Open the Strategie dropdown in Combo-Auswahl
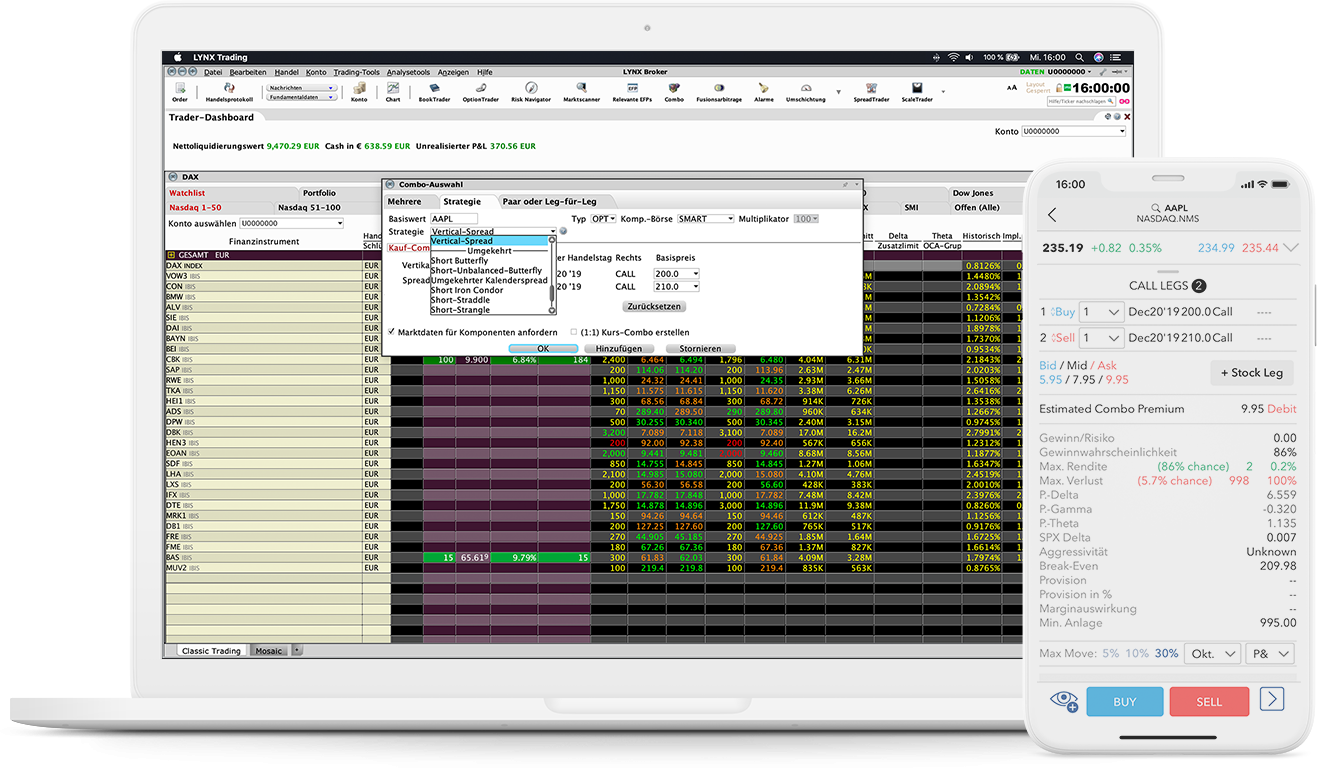Viewport: 1328px width, 768px height. tap(493, 231)
